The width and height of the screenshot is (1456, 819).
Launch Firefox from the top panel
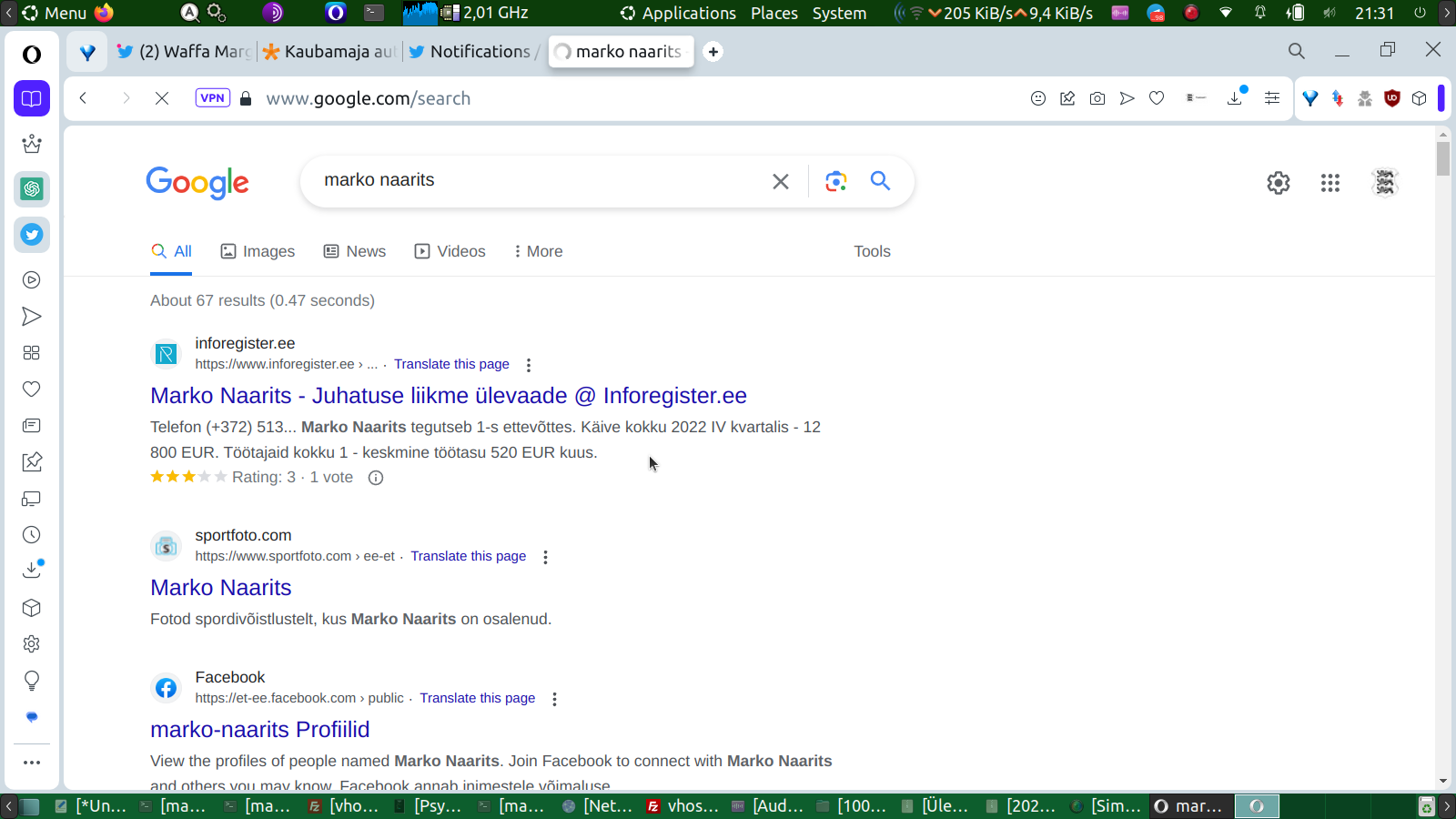[x=105, y=13]
